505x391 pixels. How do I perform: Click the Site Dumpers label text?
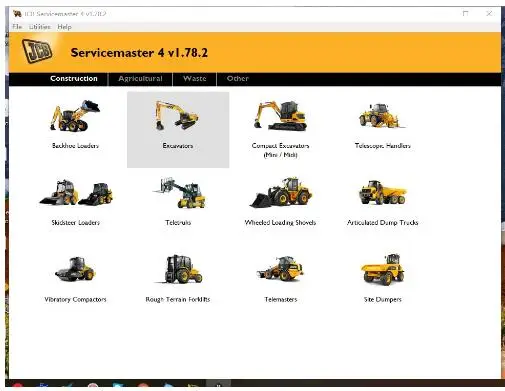[x=382, y=299]
